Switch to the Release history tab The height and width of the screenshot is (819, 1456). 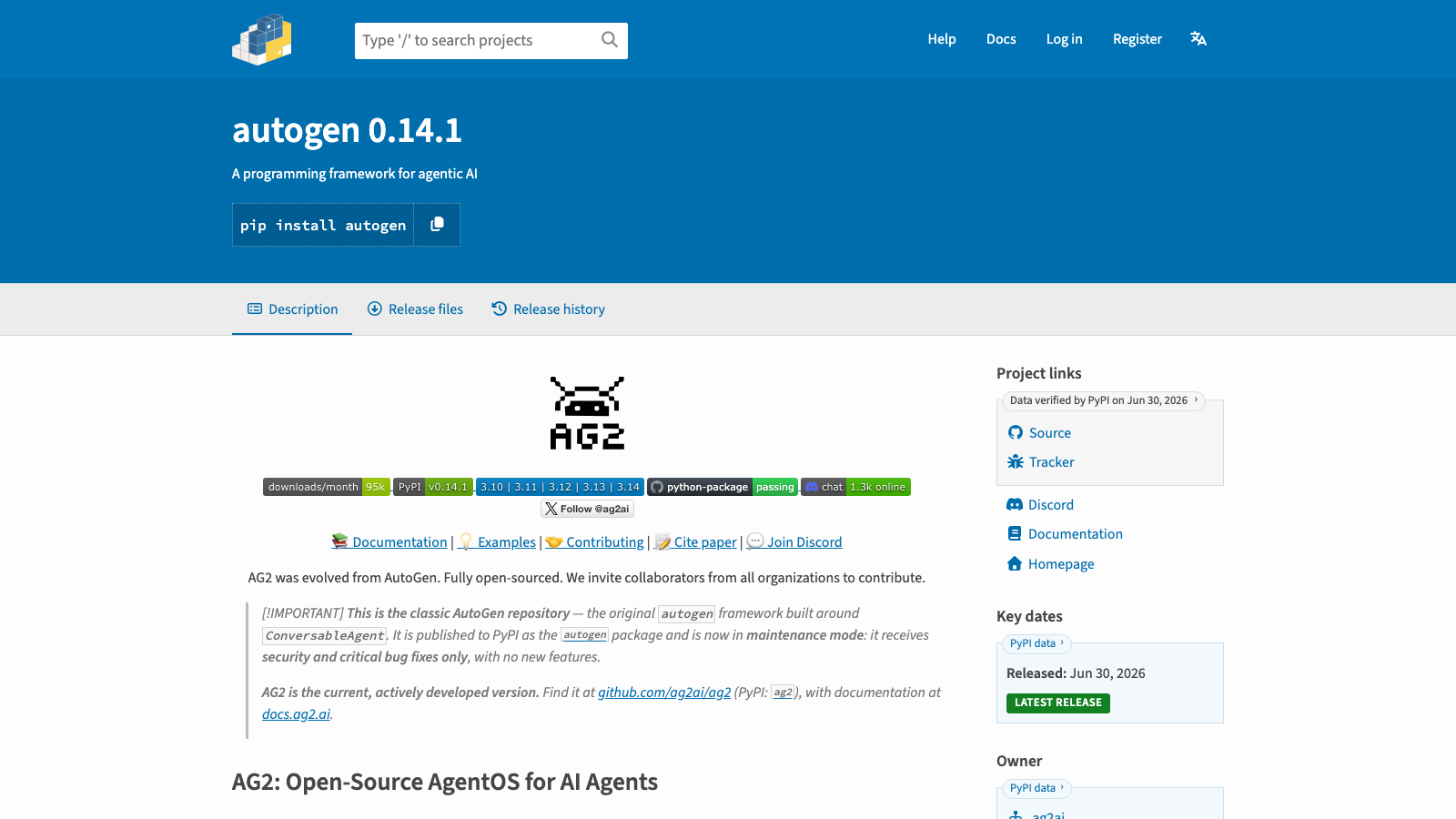point(549,309)
